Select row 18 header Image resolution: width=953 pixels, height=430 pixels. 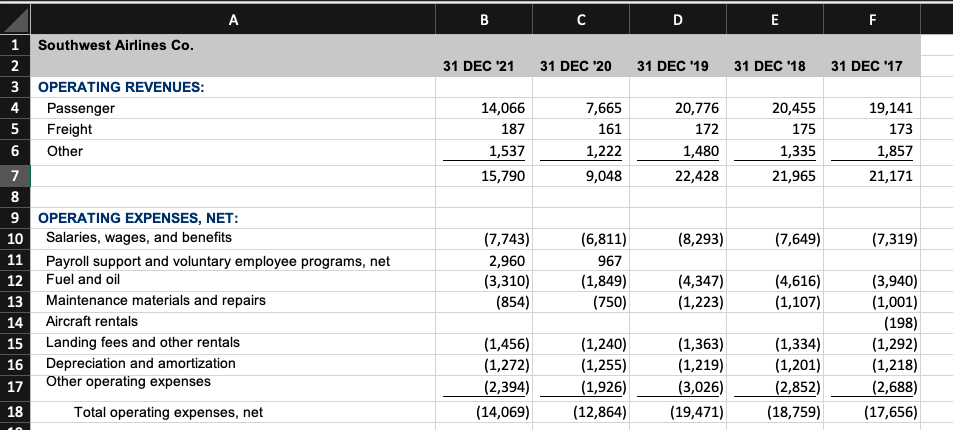tap(15, 412)
